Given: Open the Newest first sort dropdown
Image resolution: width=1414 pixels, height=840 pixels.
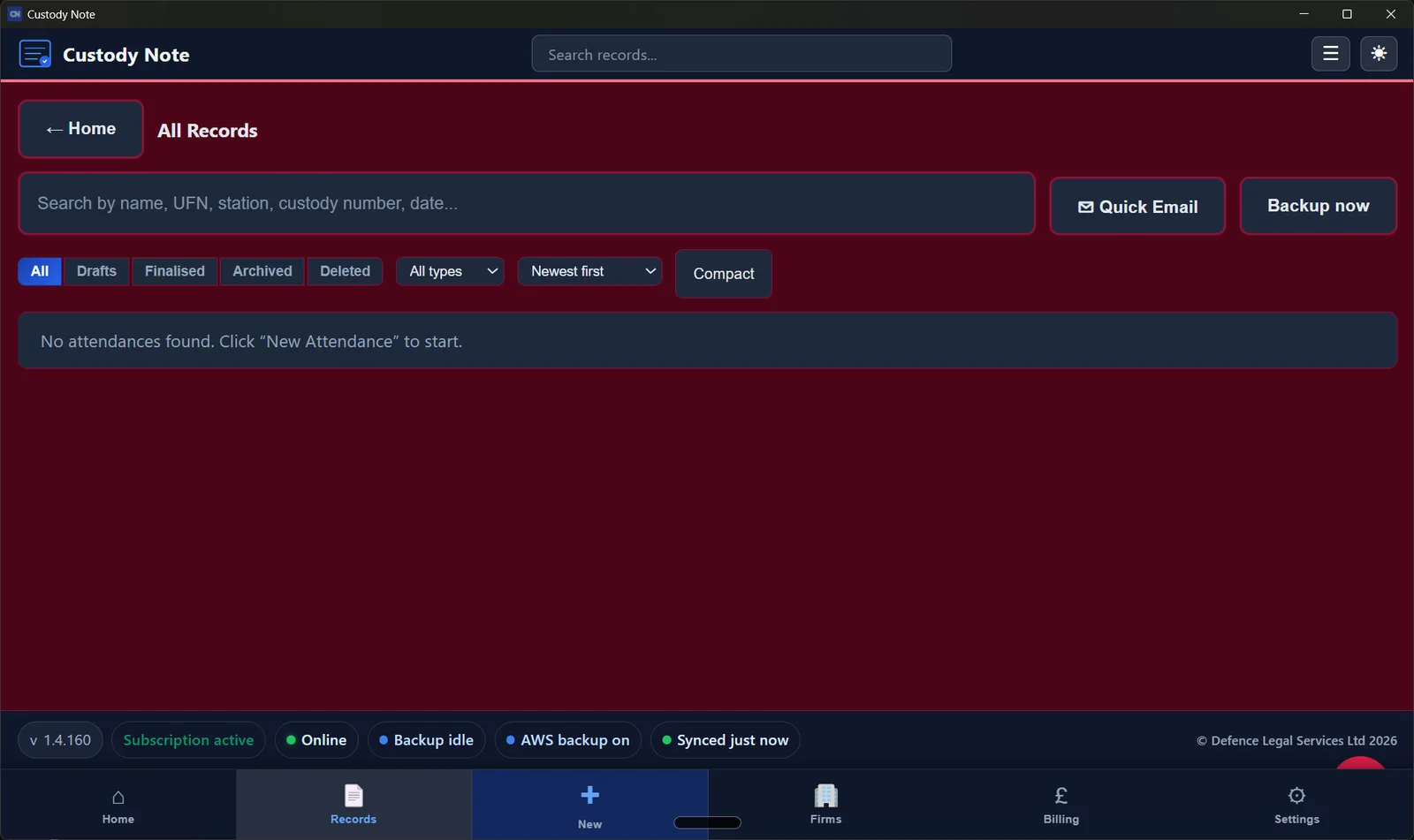Looking at the screenshot, I should pos(589,271).
